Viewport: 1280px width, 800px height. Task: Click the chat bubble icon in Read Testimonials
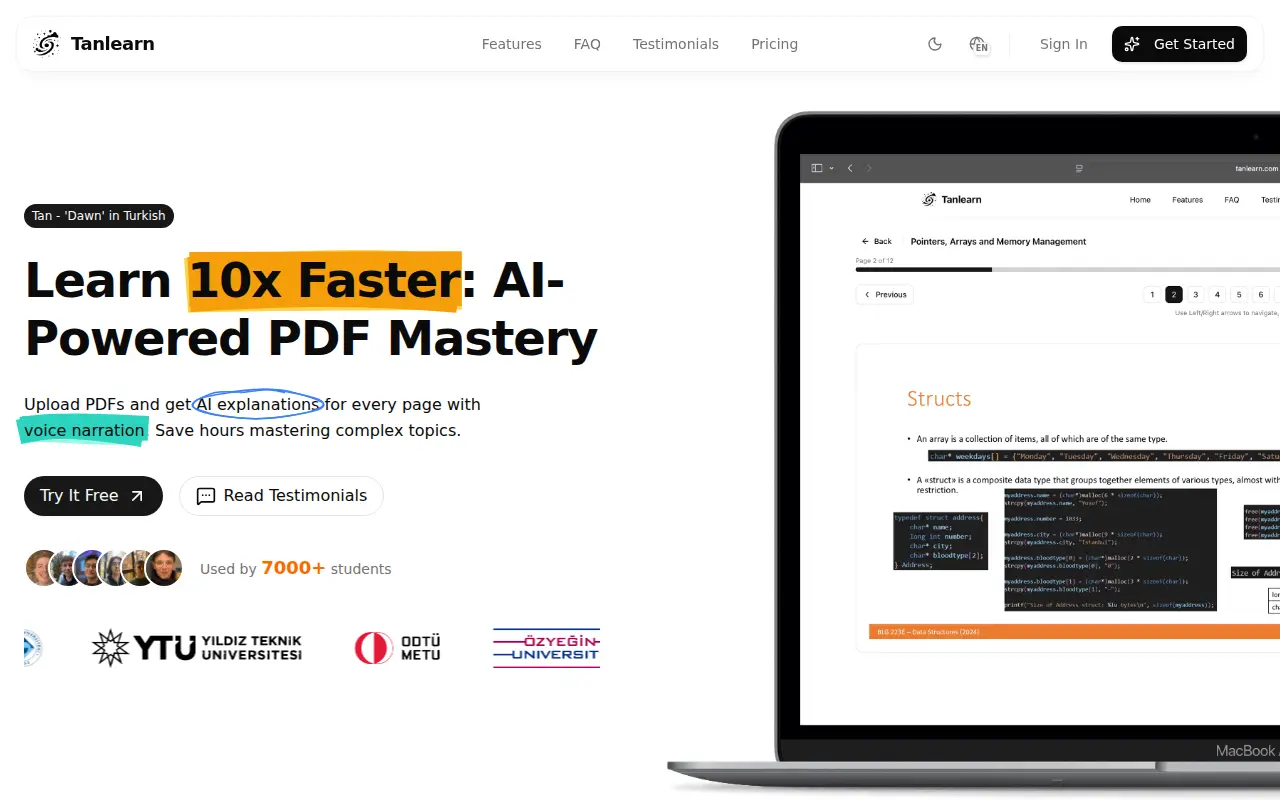[x=206, y=496]
